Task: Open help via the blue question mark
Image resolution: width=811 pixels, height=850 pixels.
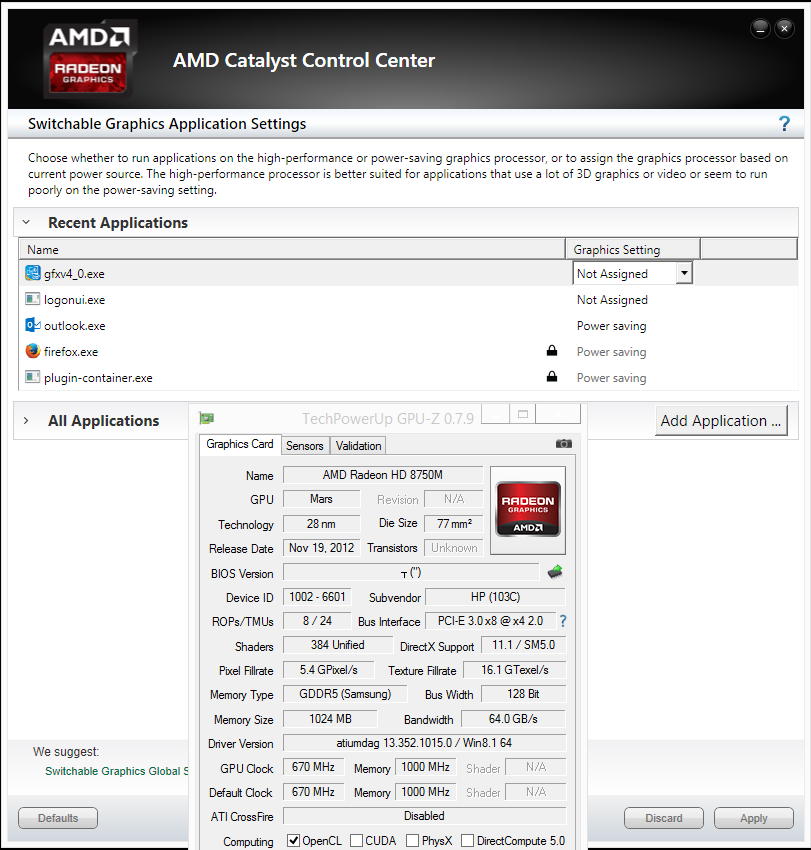Action: coord(784,124)
